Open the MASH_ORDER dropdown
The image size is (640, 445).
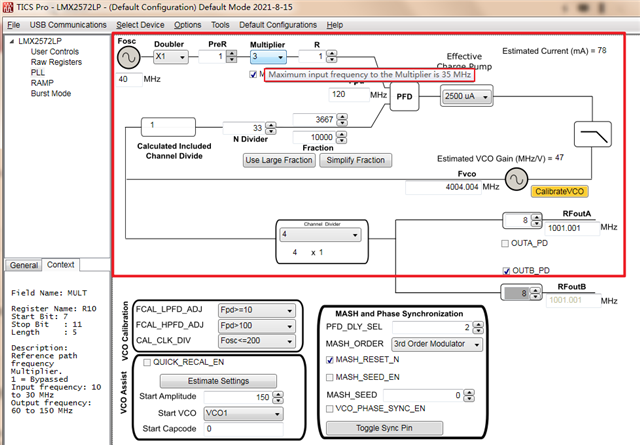437,344
